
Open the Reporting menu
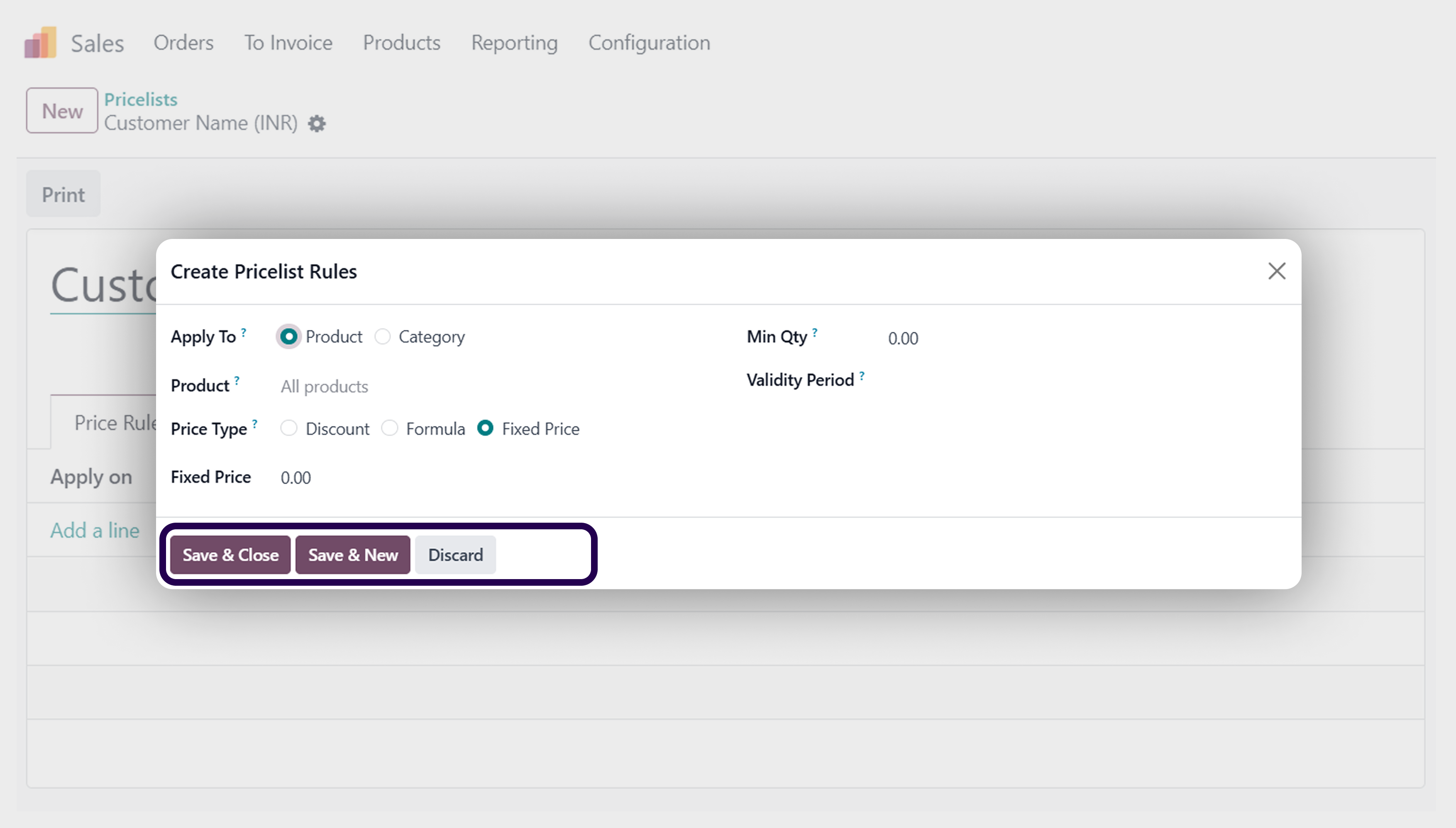click(514, 43)
